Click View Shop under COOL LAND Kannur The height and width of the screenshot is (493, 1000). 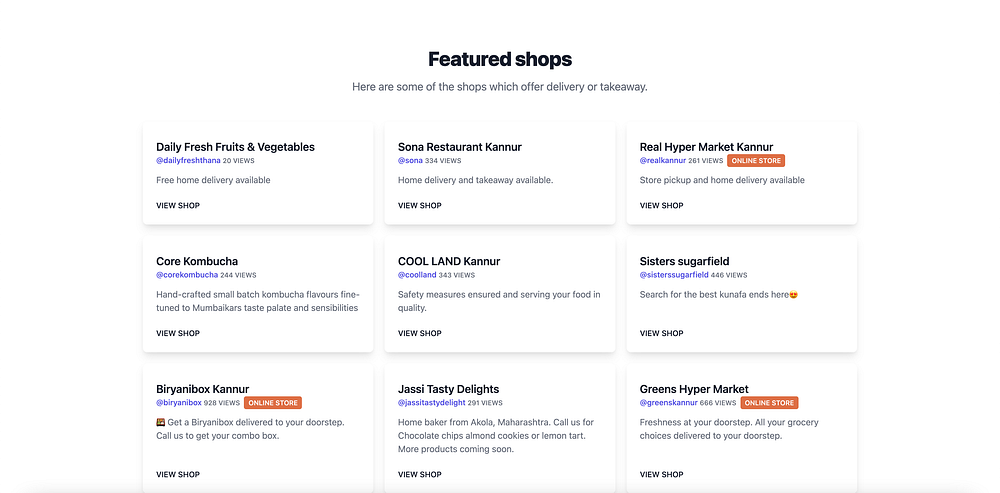(x=420, y=333)
